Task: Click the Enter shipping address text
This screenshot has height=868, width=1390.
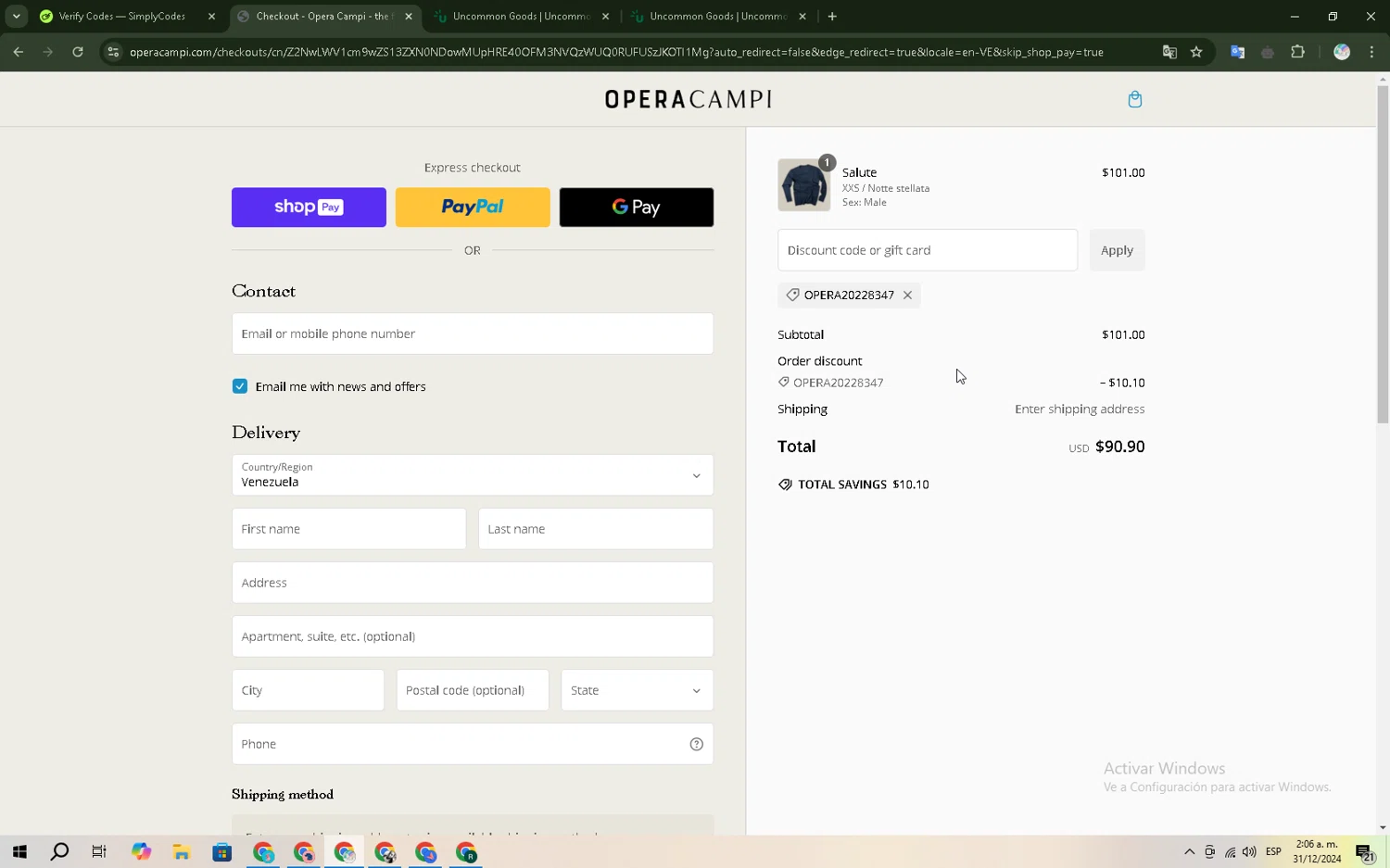Action: point(1080,409)
